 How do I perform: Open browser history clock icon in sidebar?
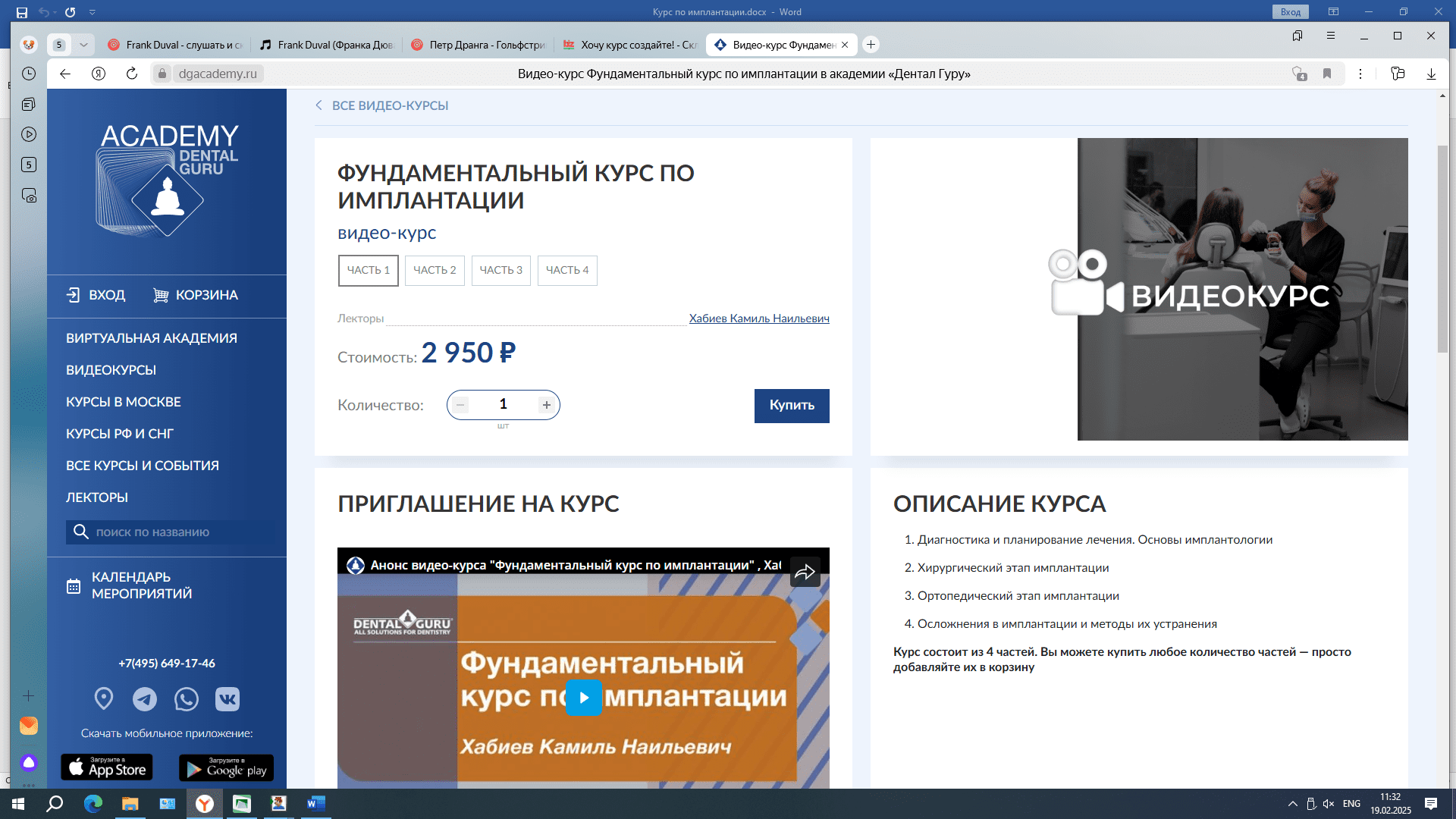click(29, 74)
